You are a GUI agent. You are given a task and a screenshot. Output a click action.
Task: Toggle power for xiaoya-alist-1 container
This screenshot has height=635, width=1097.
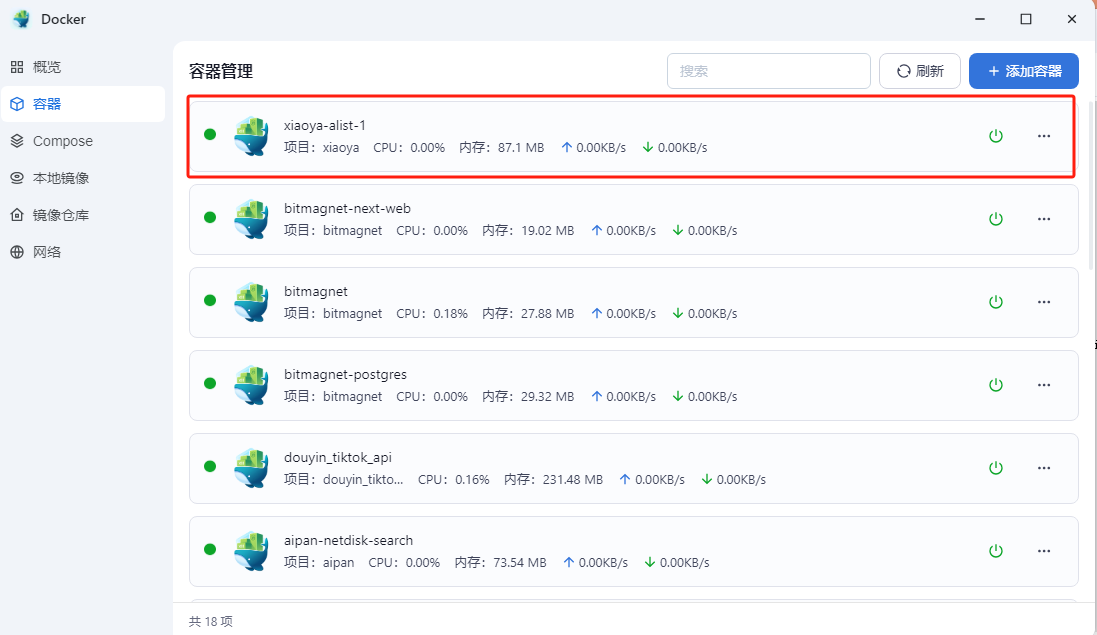[995, 136]
